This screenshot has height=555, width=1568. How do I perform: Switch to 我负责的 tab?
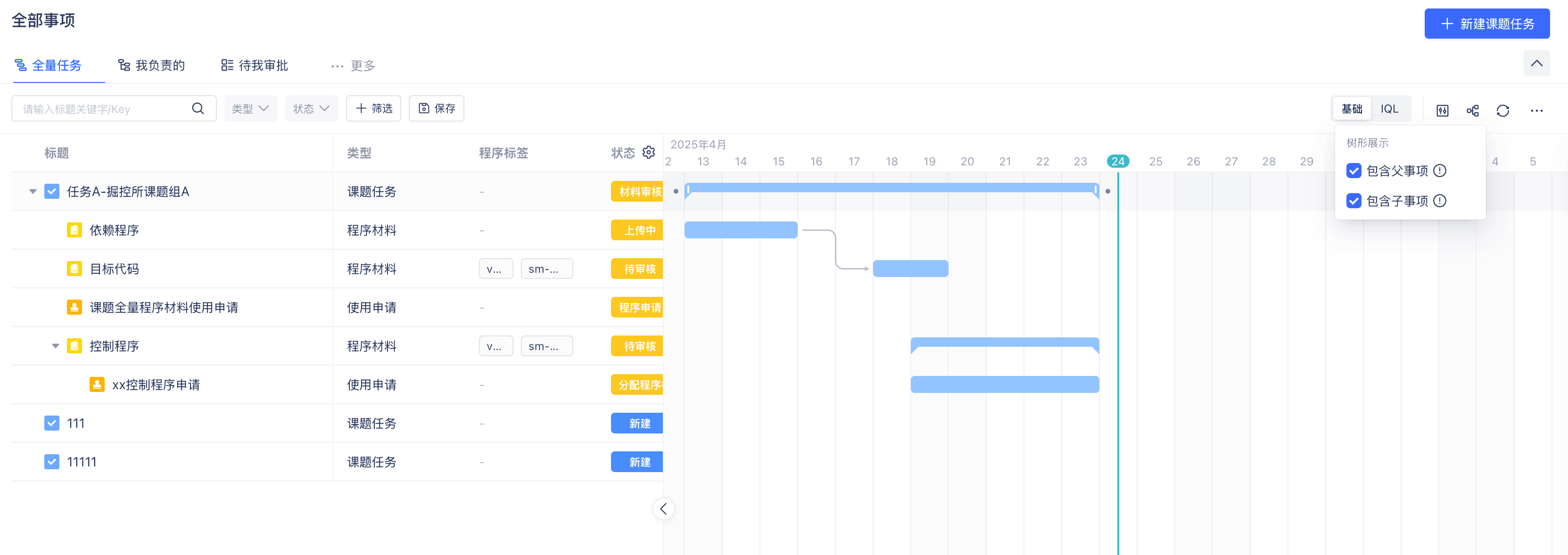[x=151, y=65]
